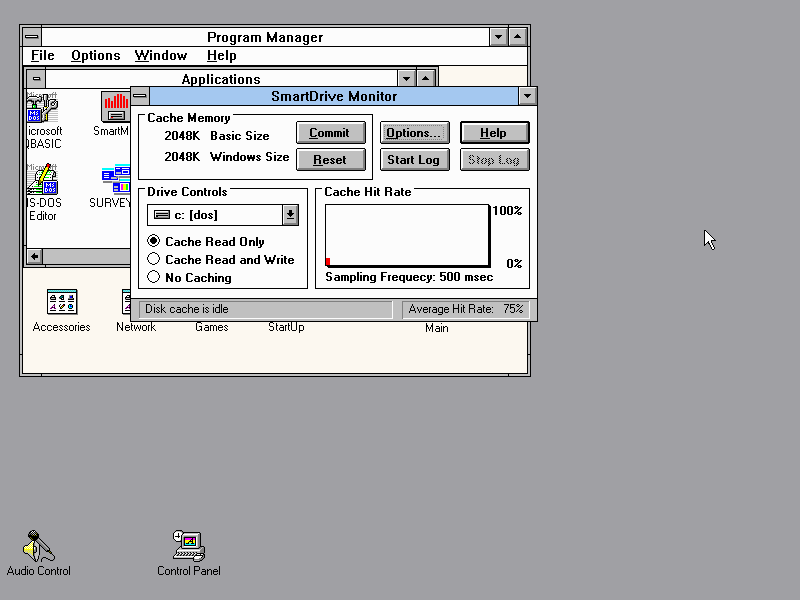This screenshot has height=600, width=800.
Task: Expand the c: [dos] drive dropdown
Action: tap(290, 215)
